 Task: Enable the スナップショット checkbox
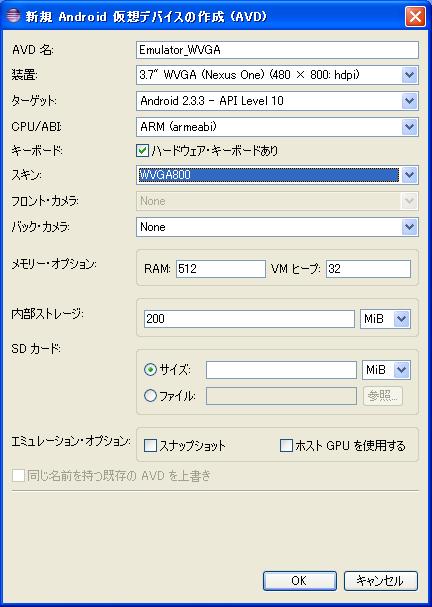(150, 446)
